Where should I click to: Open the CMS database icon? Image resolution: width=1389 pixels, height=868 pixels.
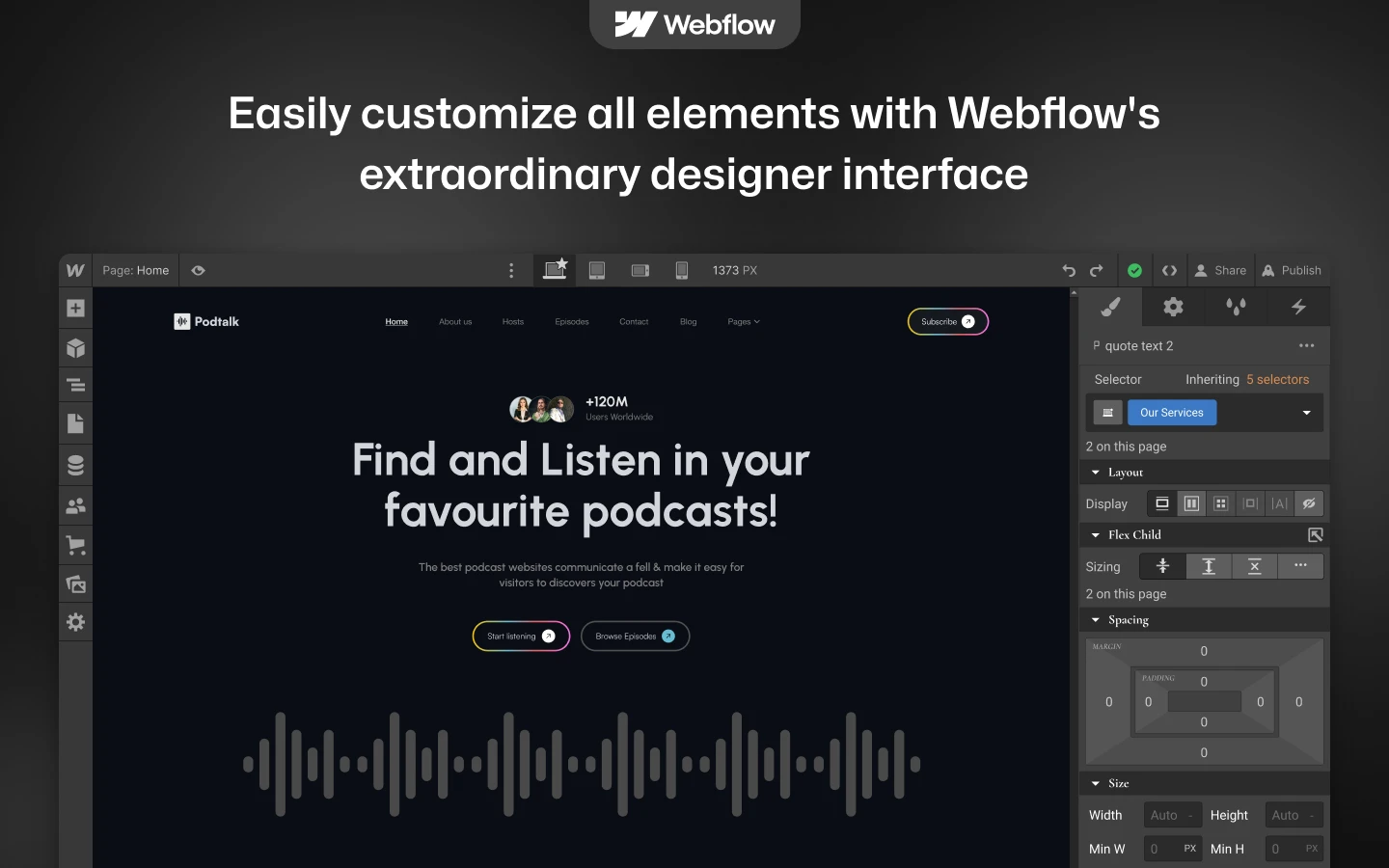coord(75,465)
